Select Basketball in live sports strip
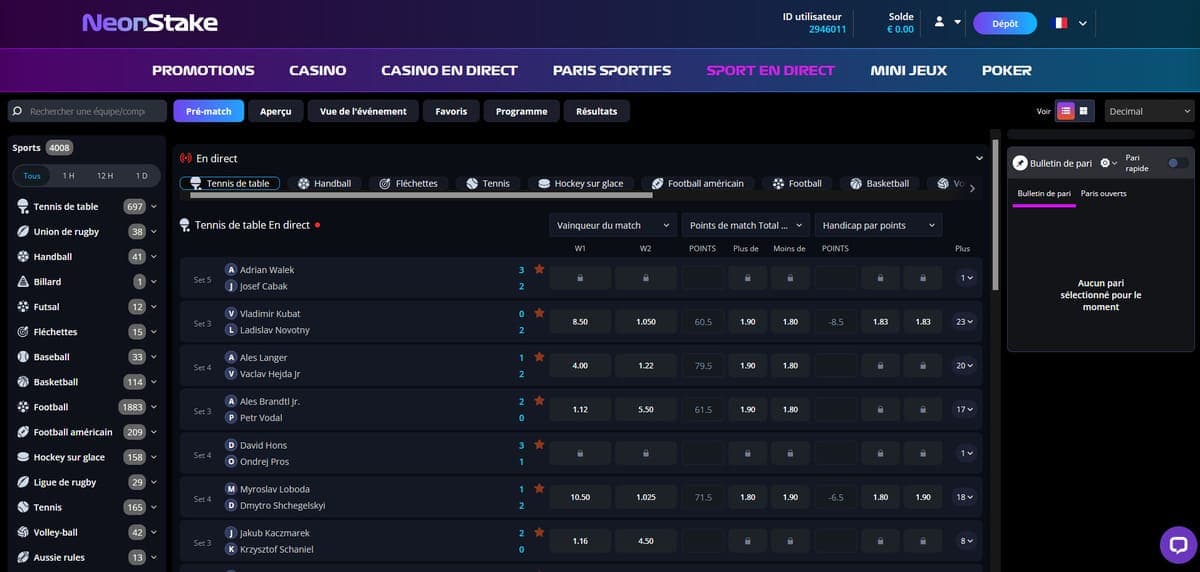This screenshot has width=1200, height=572. pos(879,184)
